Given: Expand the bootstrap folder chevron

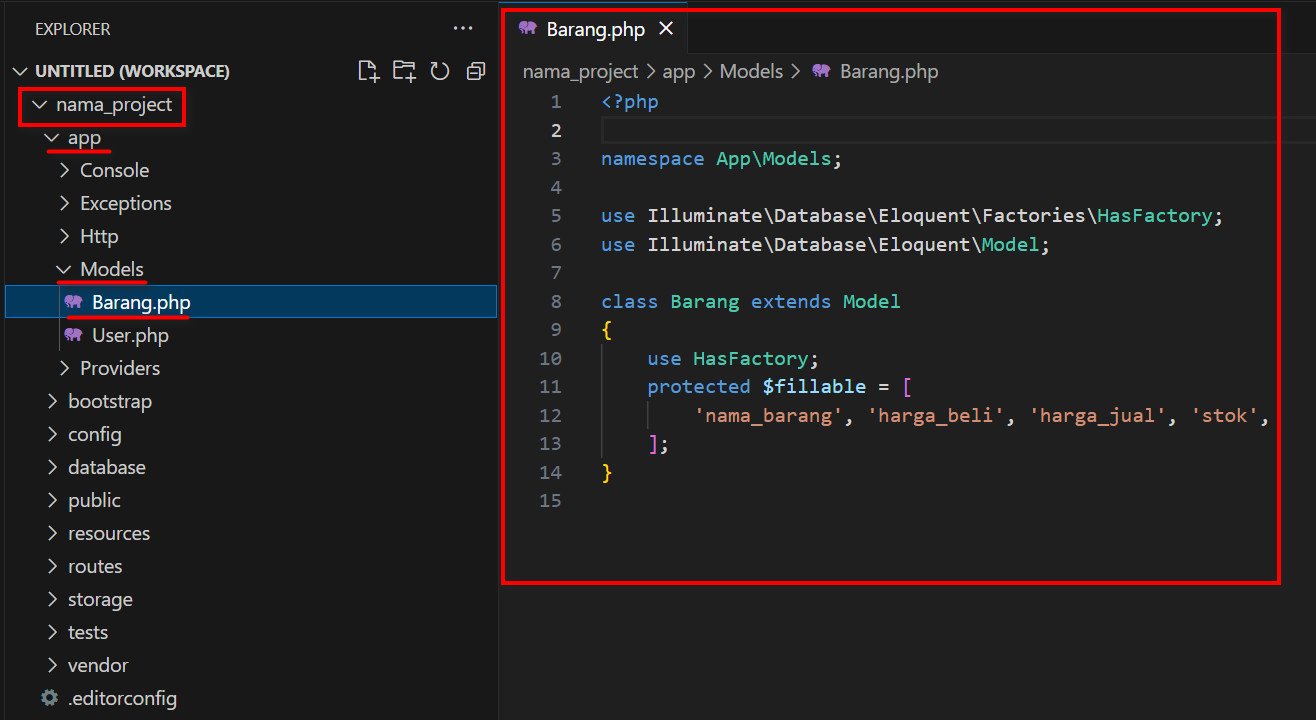Looking at the screenshot, I should click(52, 401).
